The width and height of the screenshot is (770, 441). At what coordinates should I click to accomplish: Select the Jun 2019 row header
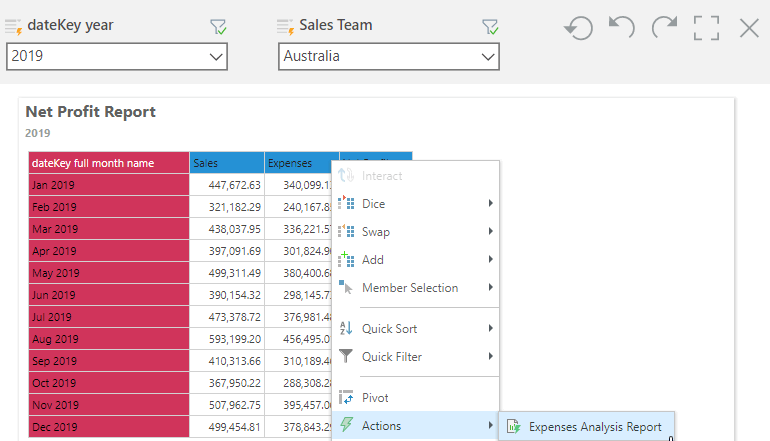(x=109, y=295)
